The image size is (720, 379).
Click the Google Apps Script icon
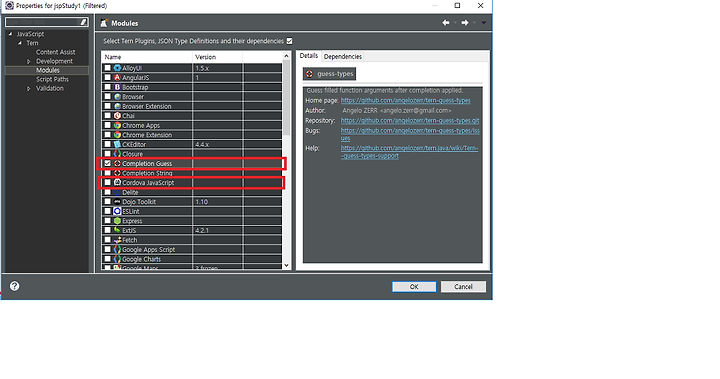click(x=117, y=249)
